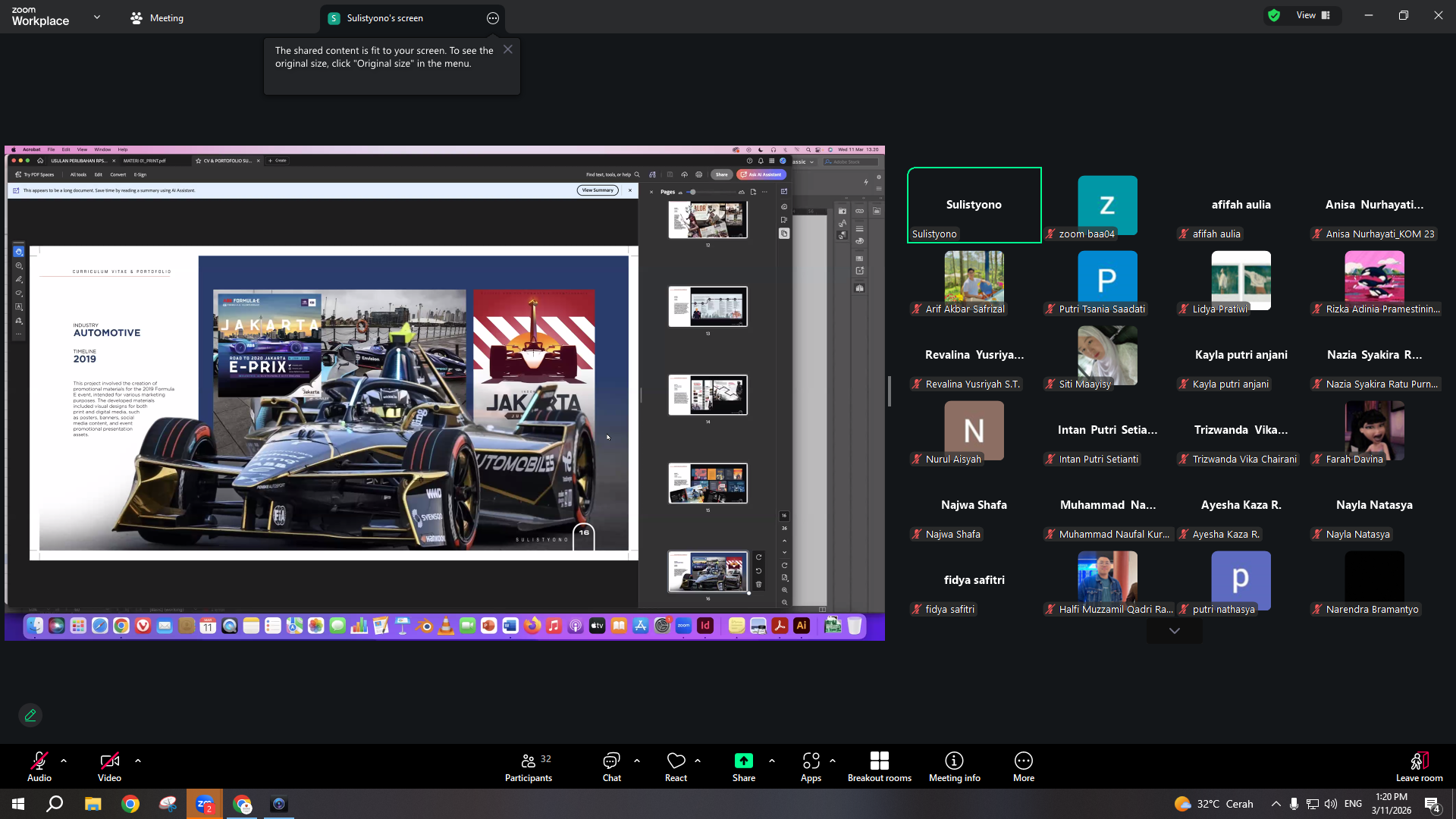Click the Acrobat zoom-in icon in right rail

tap(784, 590)
